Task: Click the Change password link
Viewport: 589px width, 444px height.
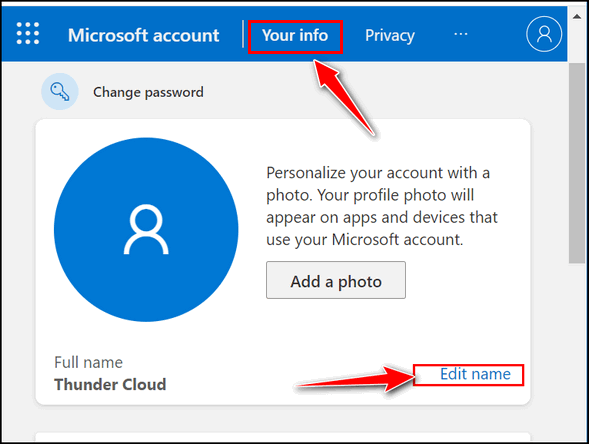Action: [x=148, y=92]
